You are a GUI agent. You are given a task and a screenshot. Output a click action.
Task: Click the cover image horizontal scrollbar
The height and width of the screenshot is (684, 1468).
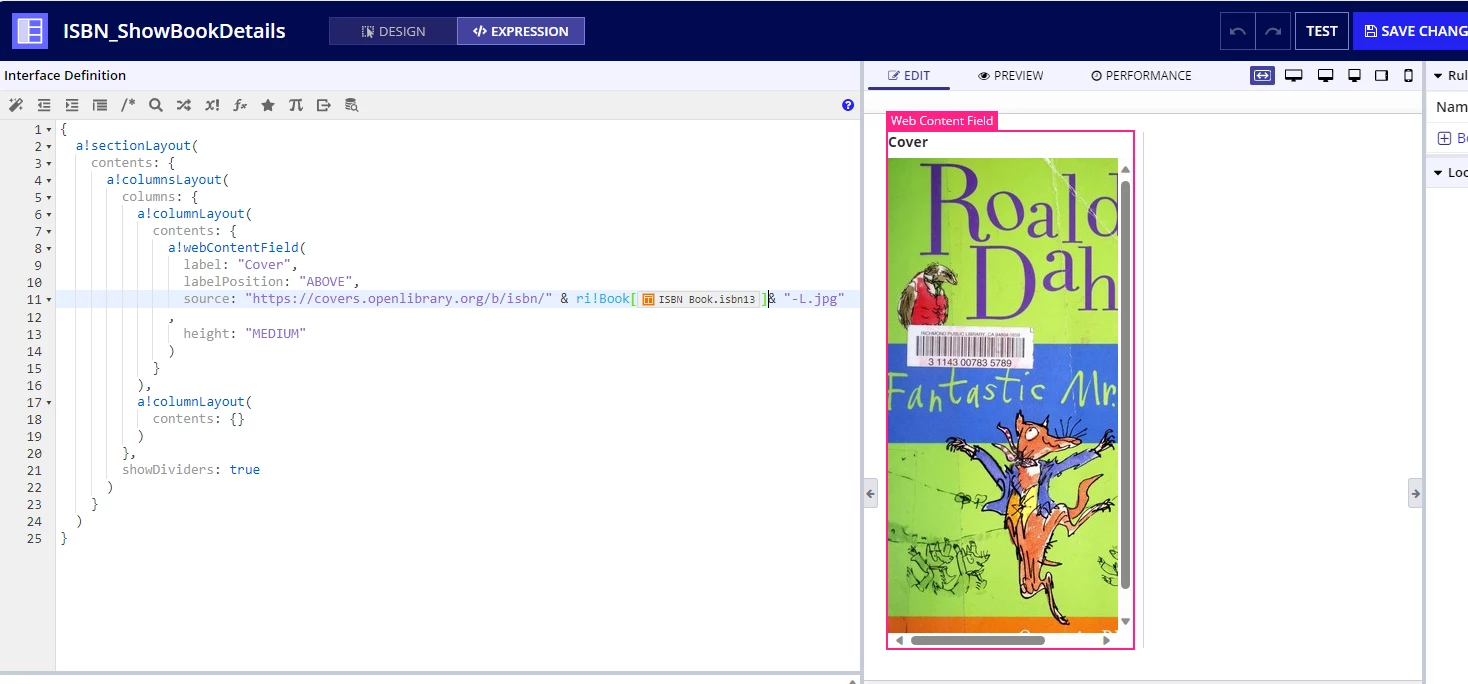(978, 640)
